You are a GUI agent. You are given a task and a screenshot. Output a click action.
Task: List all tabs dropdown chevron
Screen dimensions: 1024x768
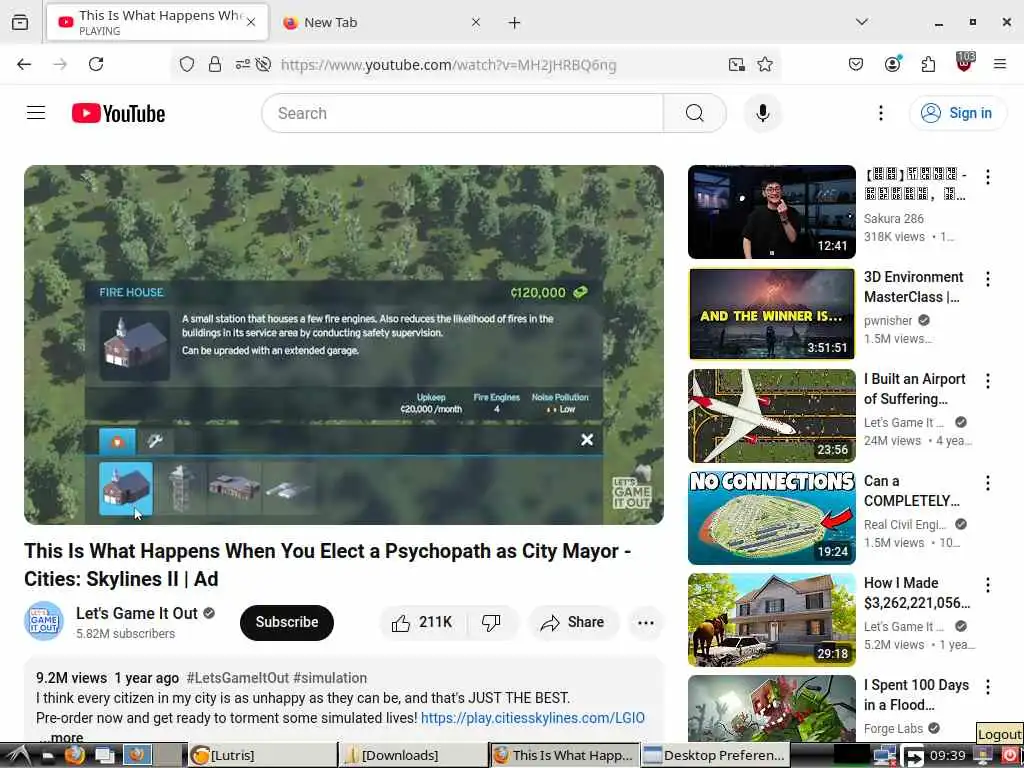click(x=861, y=22)
